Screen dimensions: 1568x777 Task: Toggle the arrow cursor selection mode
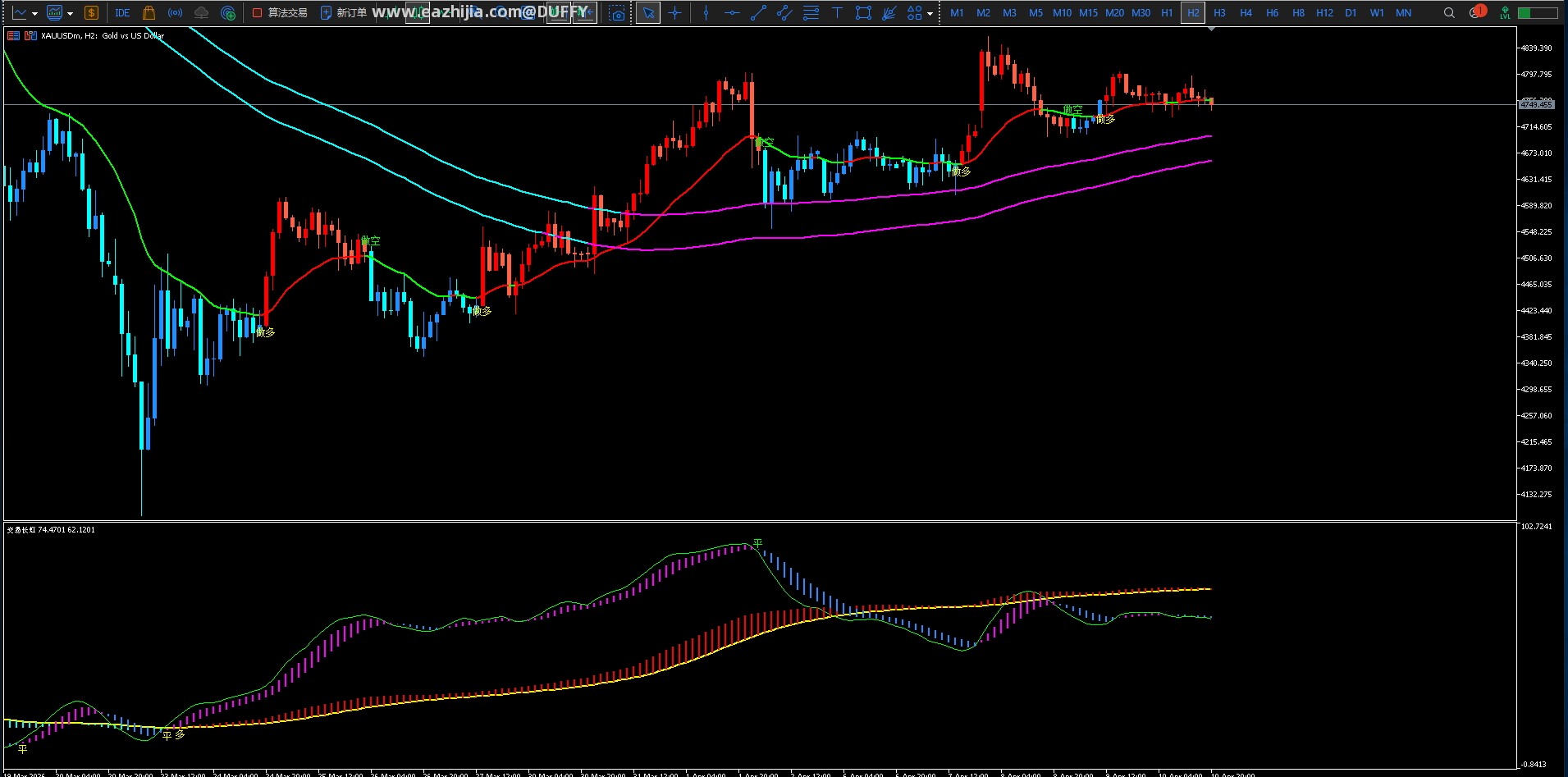pyautogui.click(x=648, y=13)
